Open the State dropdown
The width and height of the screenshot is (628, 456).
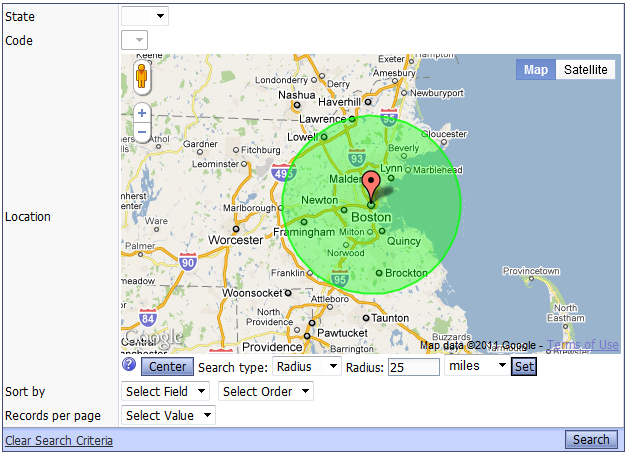pos(145,16)
